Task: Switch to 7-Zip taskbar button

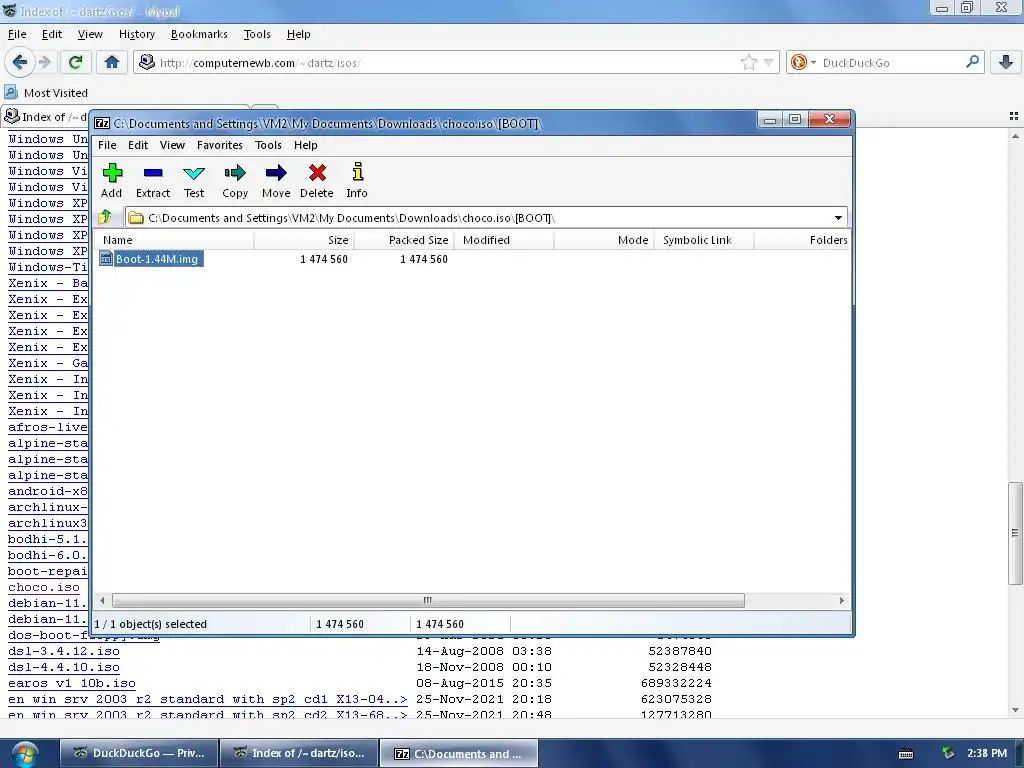Action: pyautogui.click(x=459, y=753)
